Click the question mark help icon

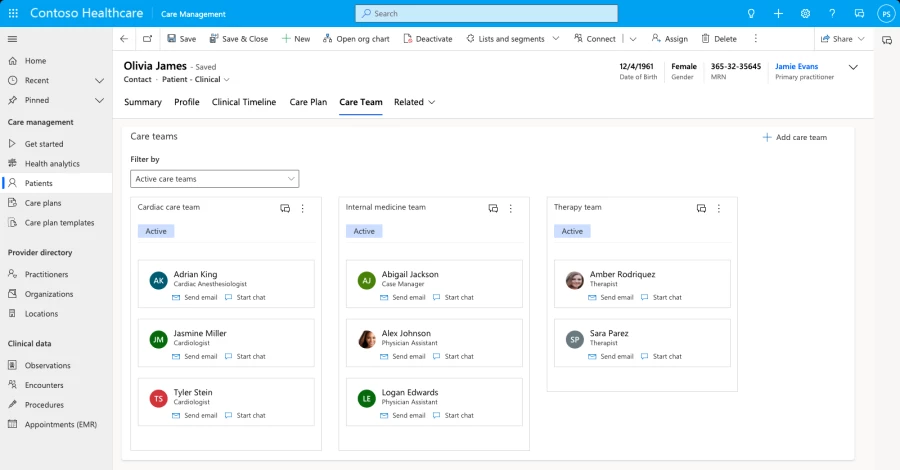pyautogui.click(x=832, y=13)
